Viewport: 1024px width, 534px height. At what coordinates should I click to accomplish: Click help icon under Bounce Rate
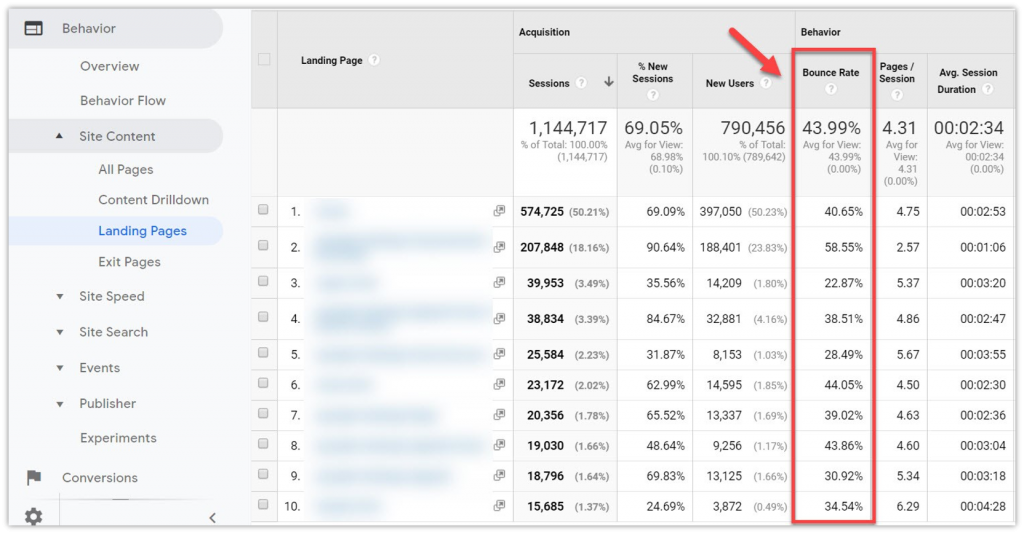point(831,89)
